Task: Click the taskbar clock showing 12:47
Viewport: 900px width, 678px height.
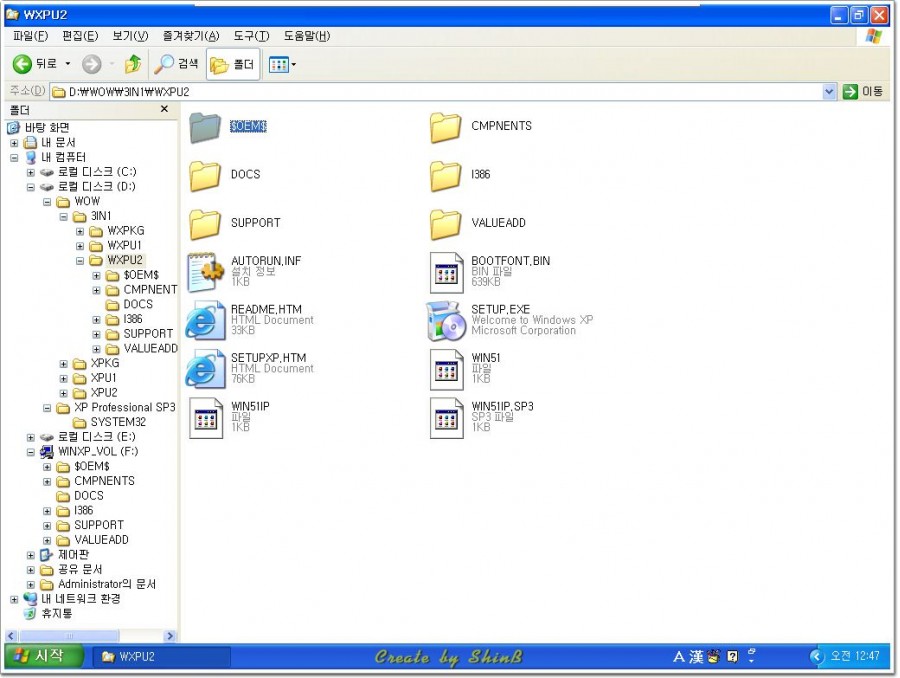Action: (x=855, y=656)
